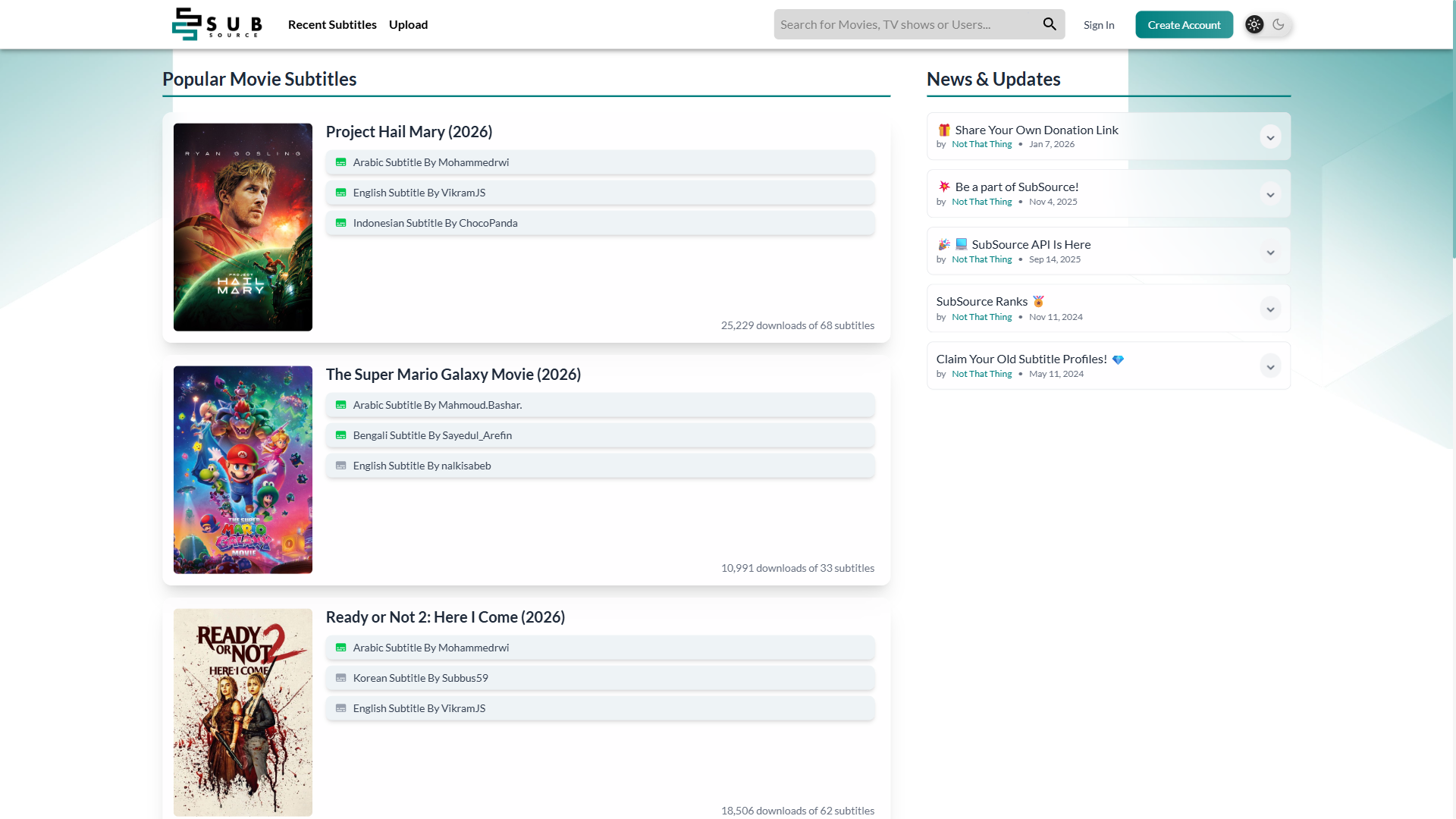This screenshot has height=819, width=1456.
Task: Expand Be a part of SubSource news
Action: 1270,195
